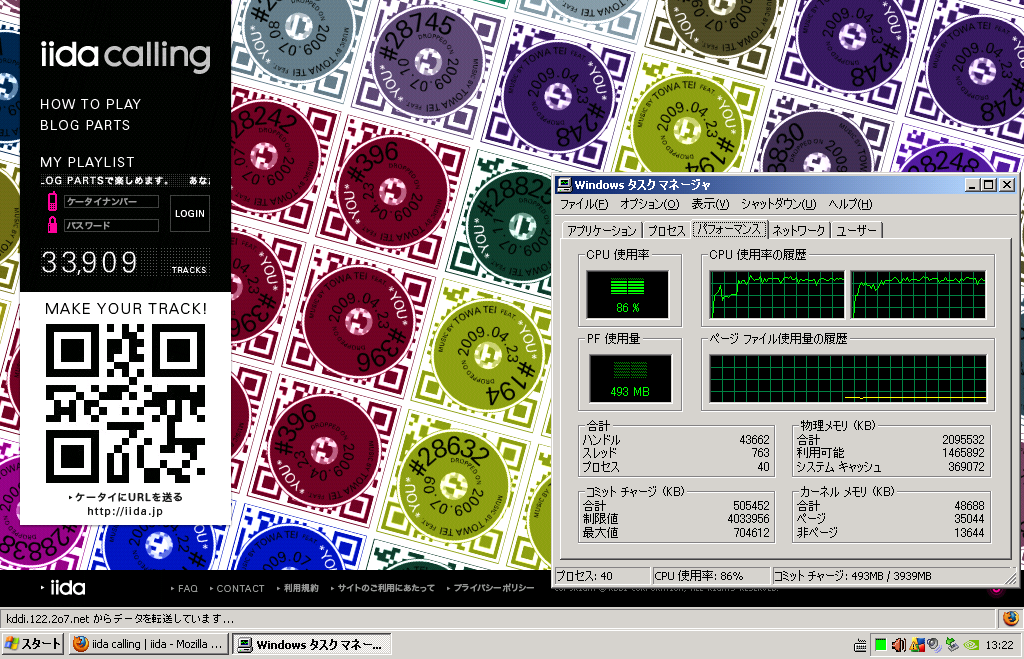
Task: Click the pink padlock icon beside password field
Action: click(x=52, y=225)
